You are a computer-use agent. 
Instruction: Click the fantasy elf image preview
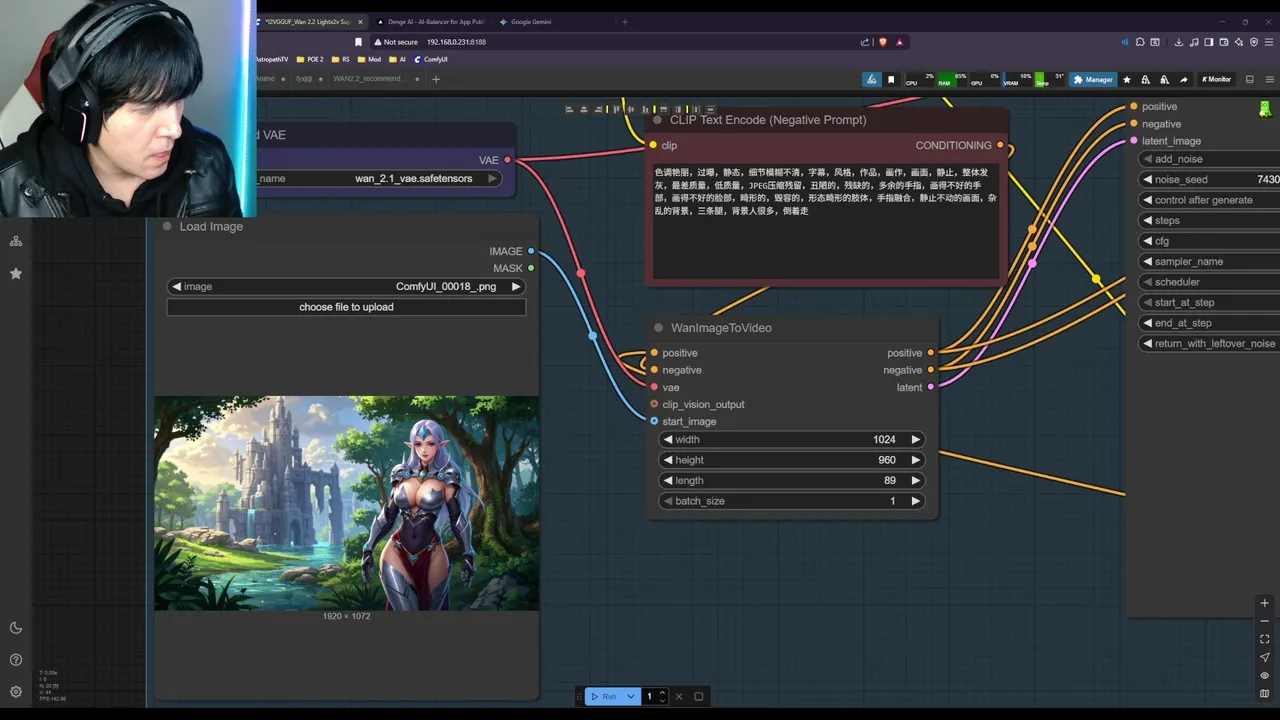coord(346,503)
